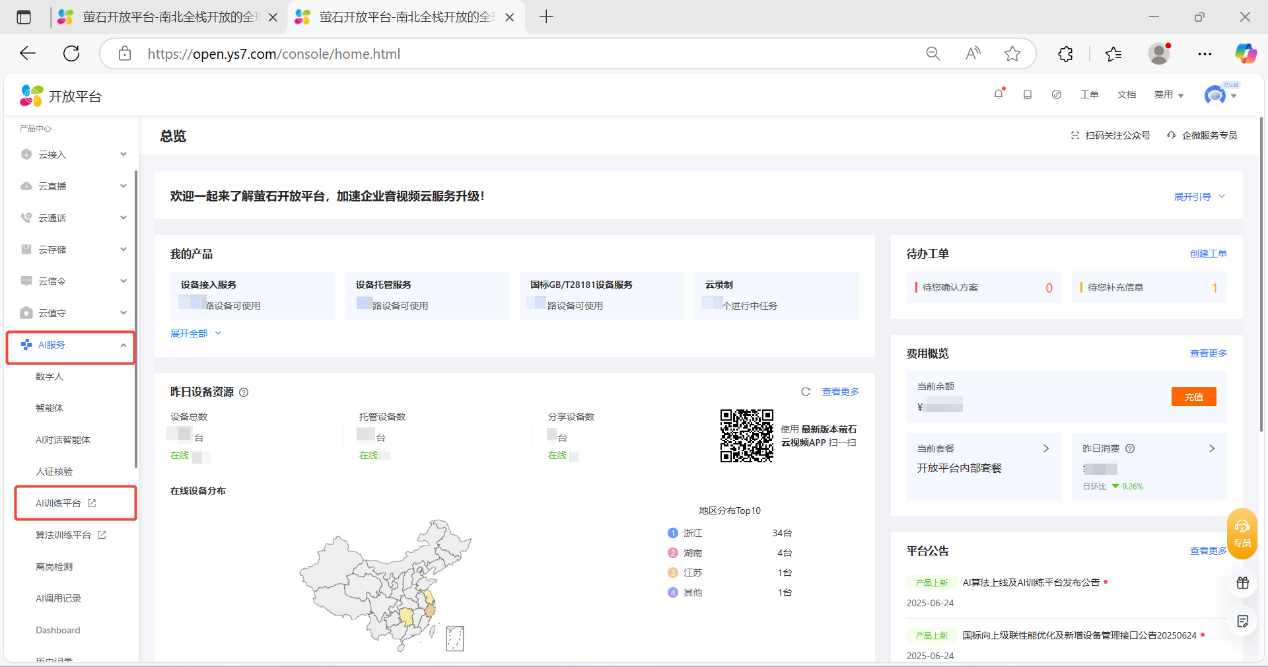Open 算法训练平台 in the sidebar

coord(72,535)
